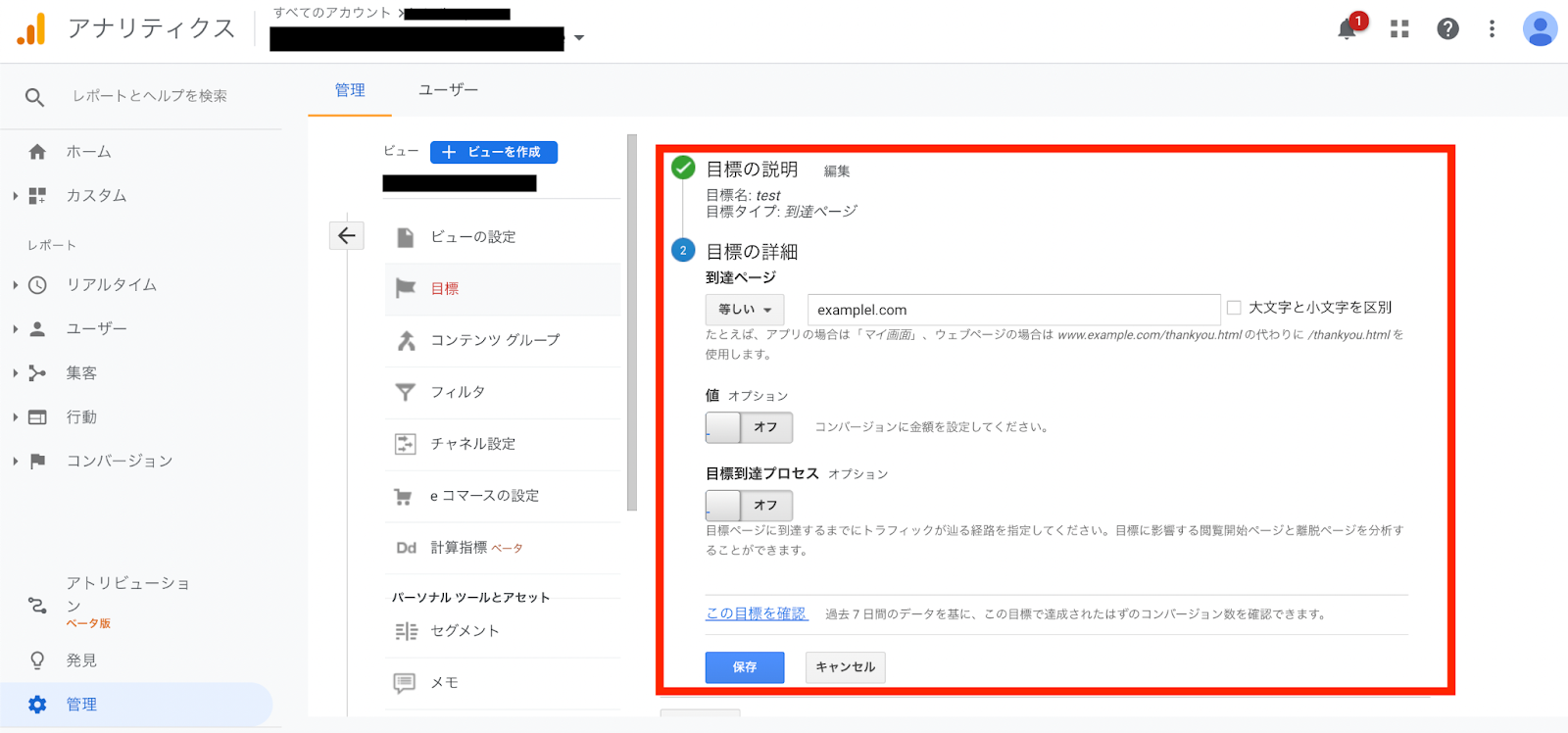Viewport: 1568px width, 733px height.
Task: Click the パーソナル ツールとアセット heading
Action: (x=471, y=597)
